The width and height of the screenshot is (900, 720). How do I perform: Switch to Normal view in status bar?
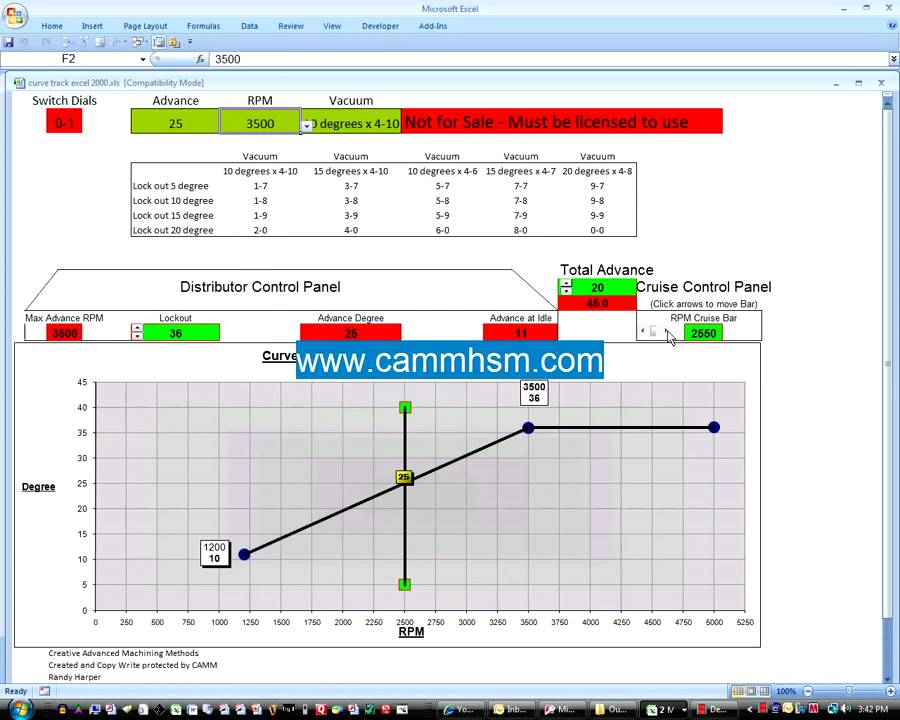point(738,691)
